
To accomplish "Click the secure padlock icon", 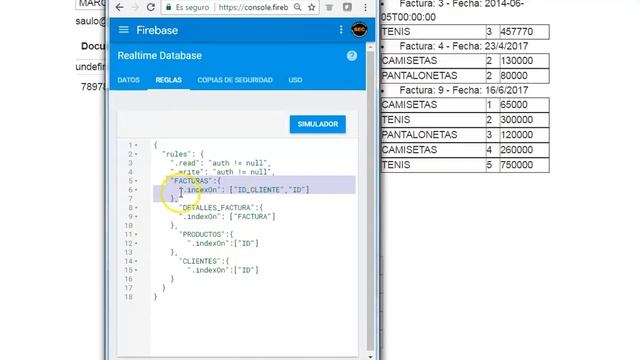I will [x=168, y=7].
